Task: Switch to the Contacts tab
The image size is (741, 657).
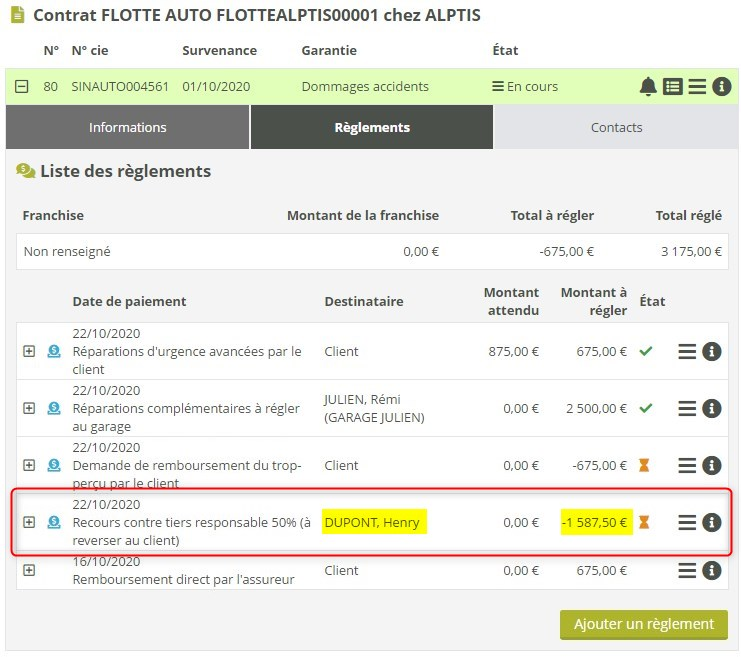Action: coord(616,127)
